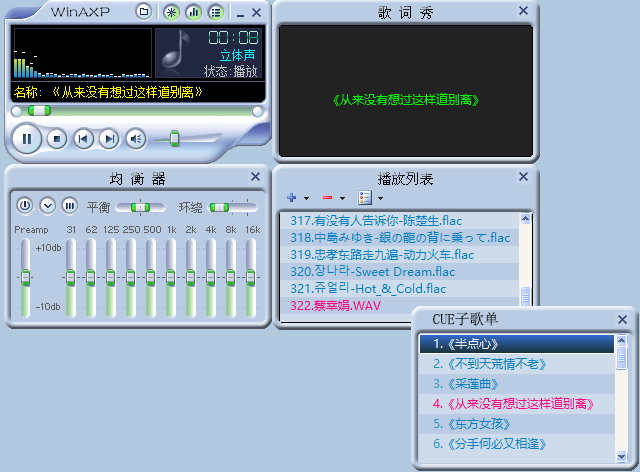
Task: Click the song progress slider handle
Action: tap(39, 111)
